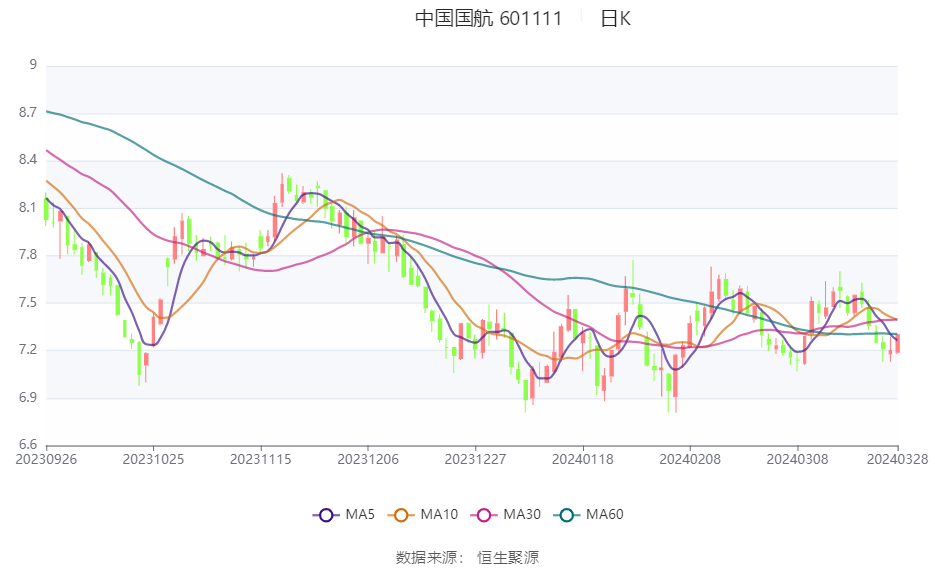
Task: Hide the MA60 series via its label
Action: pyautogui.click(x=605, y=514)
